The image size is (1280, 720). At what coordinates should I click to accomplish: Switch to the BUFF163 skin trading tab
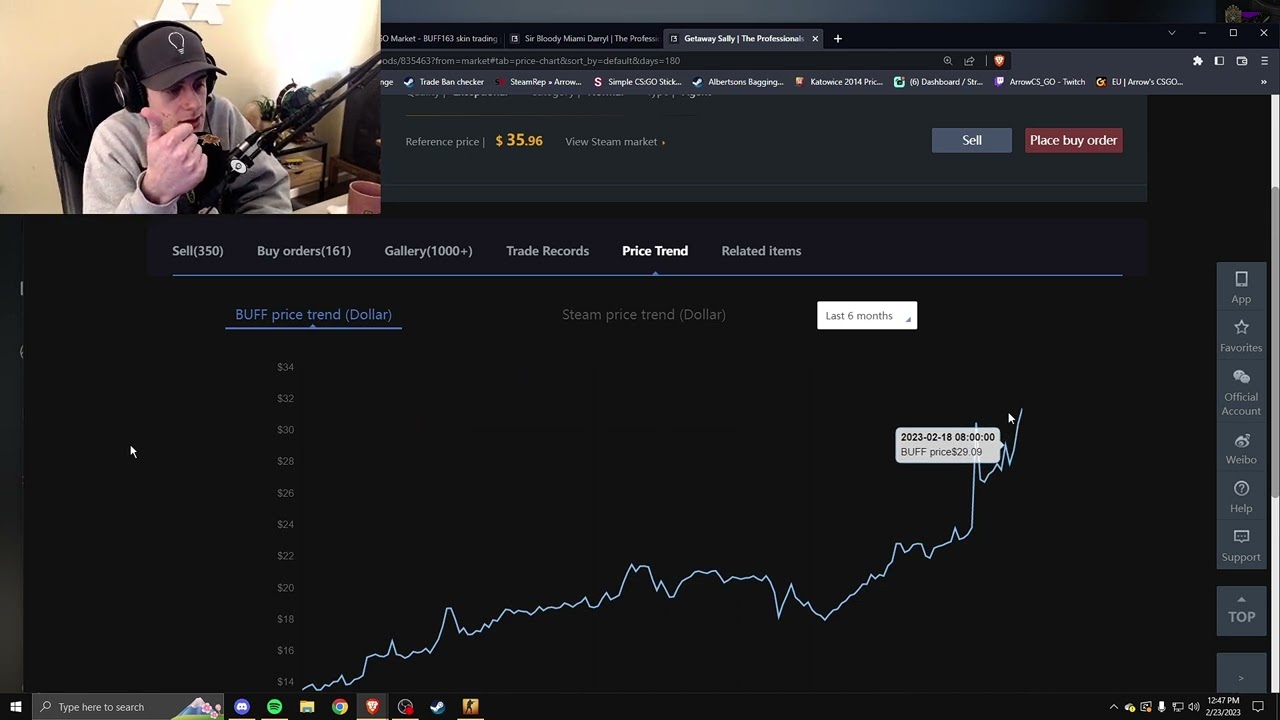(440, 38)
